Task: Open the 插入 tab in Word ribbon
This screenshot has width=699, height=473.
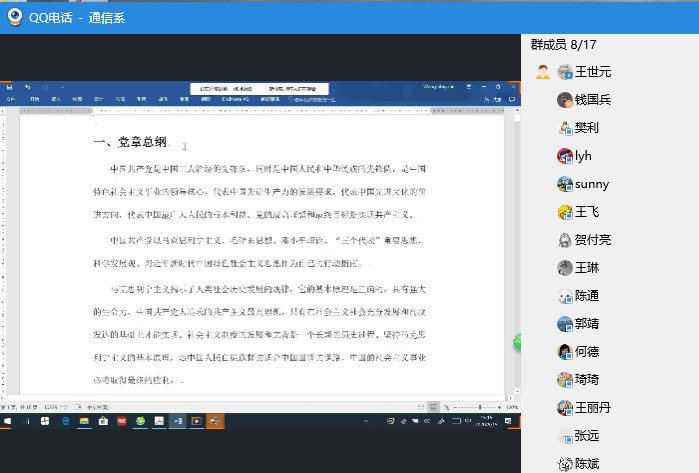Action: tap(56, 100)
